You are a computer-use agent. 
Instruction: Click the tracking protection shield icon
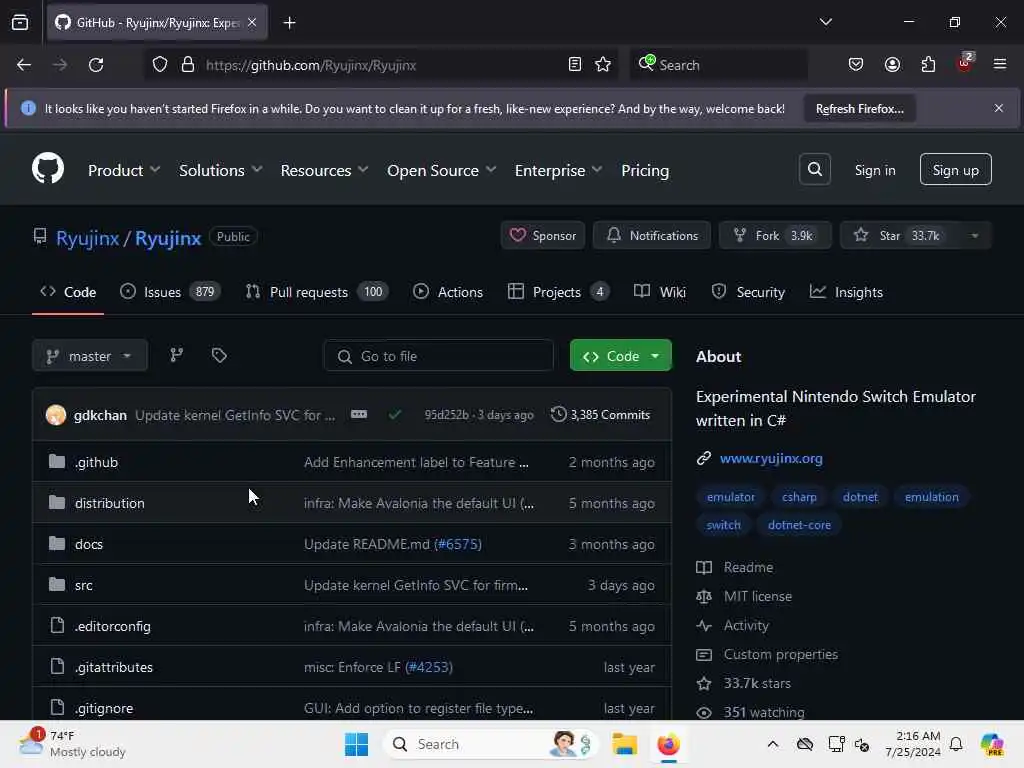point(160,65)
